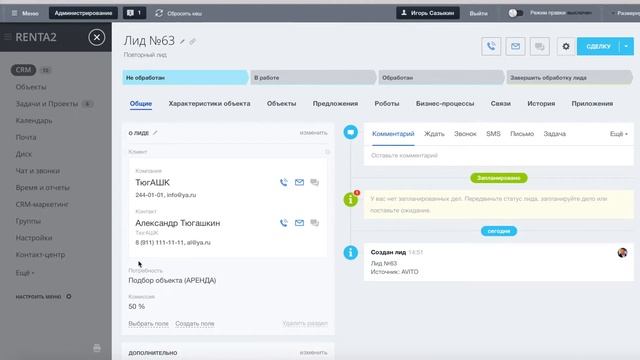Switch activity panel to Письмо
The height and width of the screenshot is (360, 640).
522,134
